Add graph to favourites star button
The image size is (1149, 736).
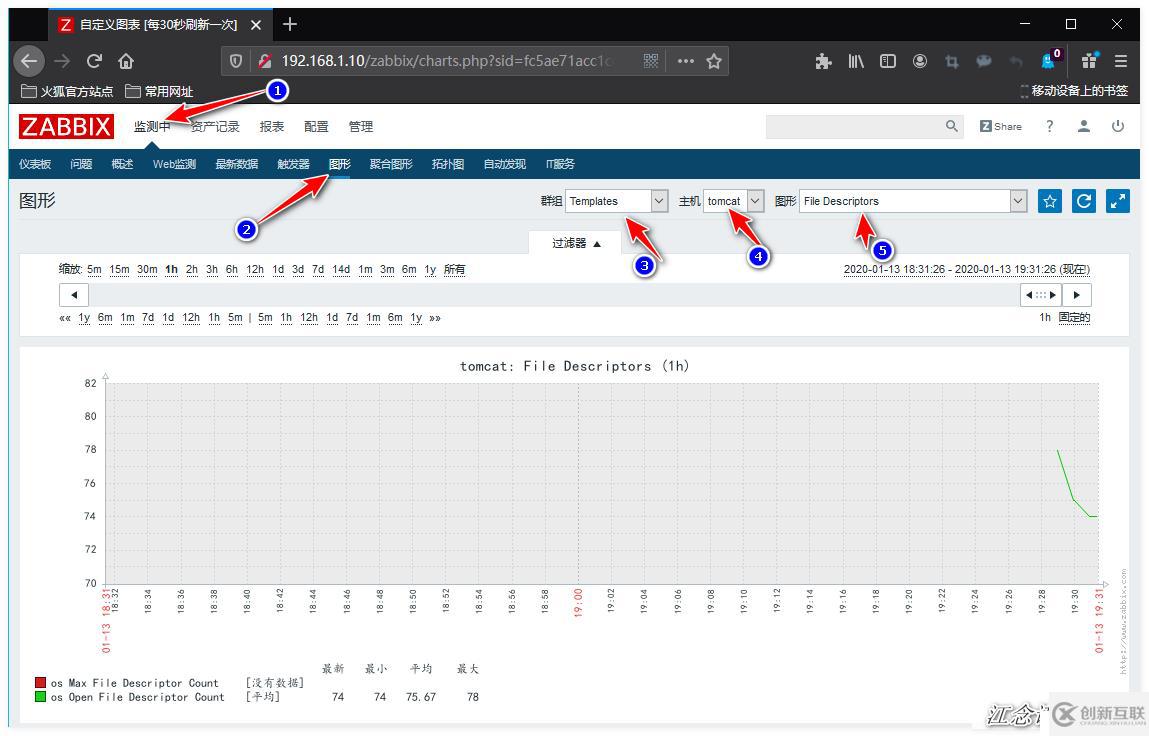(x=1049, y=201)
